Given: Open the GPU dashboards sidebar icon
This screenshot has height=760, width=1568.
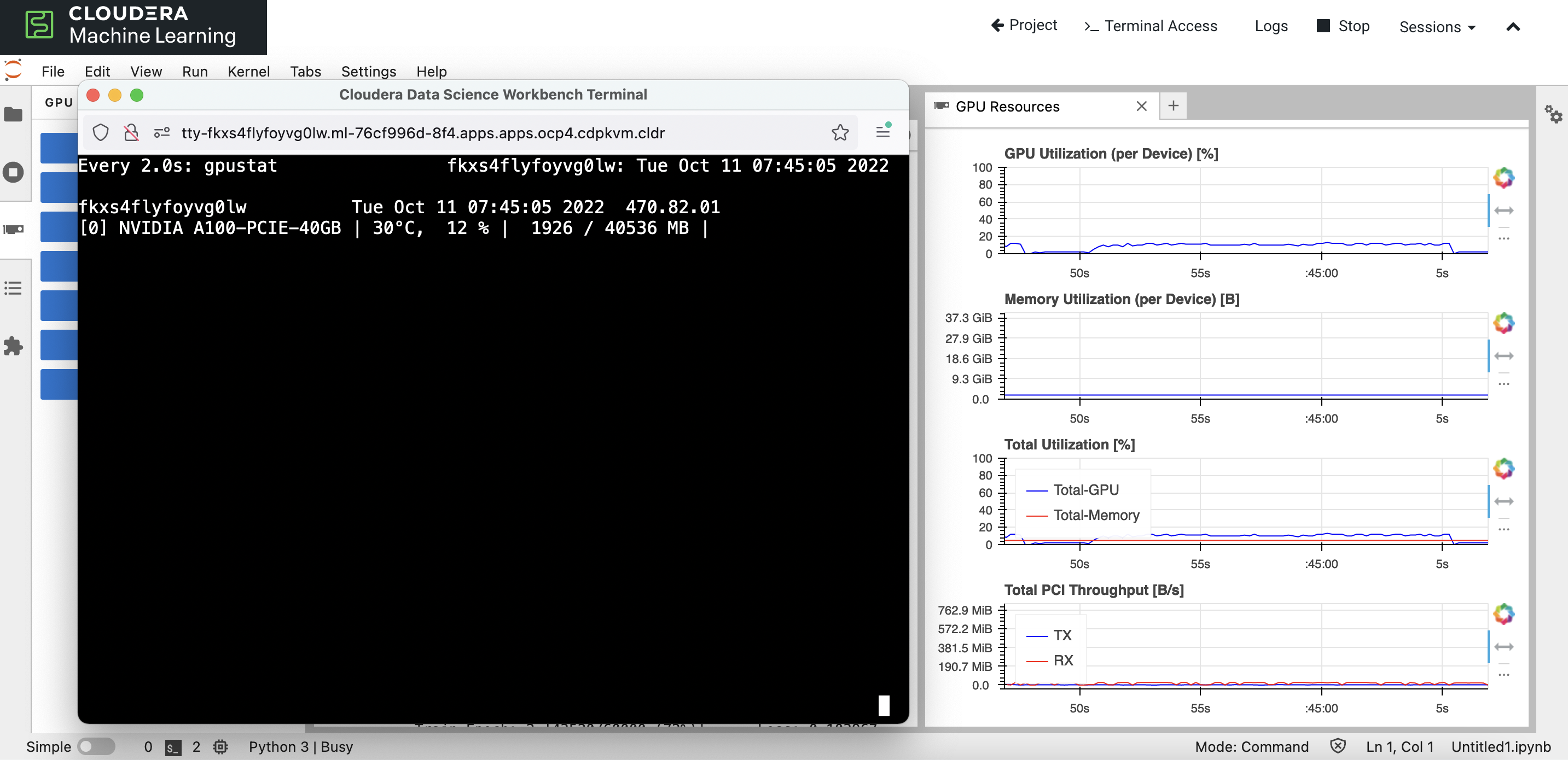Looking at the screenshot, I should click(13, 230).
